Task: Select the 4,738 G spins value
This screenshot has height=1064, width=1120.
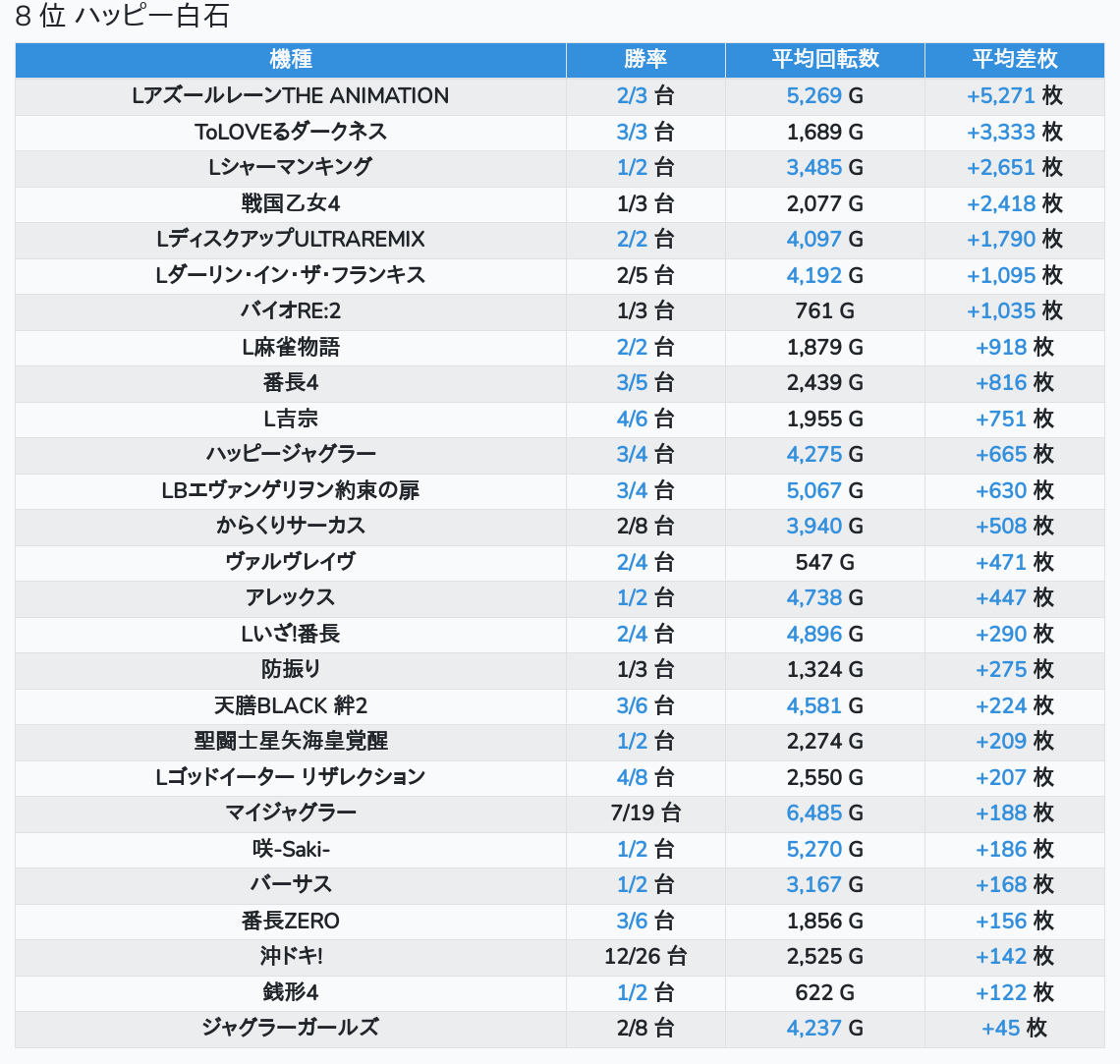Action: click(x=825, y=597)
